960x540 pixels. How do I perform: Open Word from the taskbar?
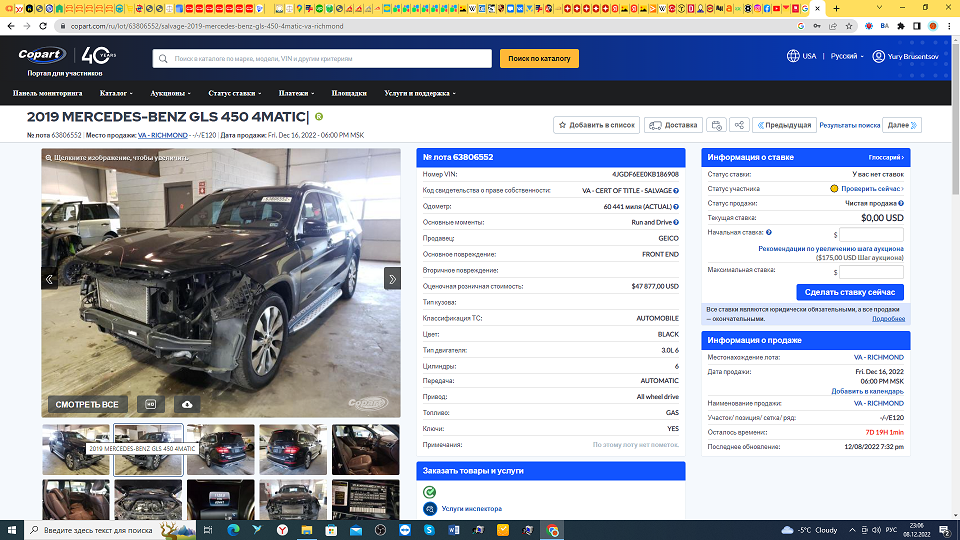point(454,530)
